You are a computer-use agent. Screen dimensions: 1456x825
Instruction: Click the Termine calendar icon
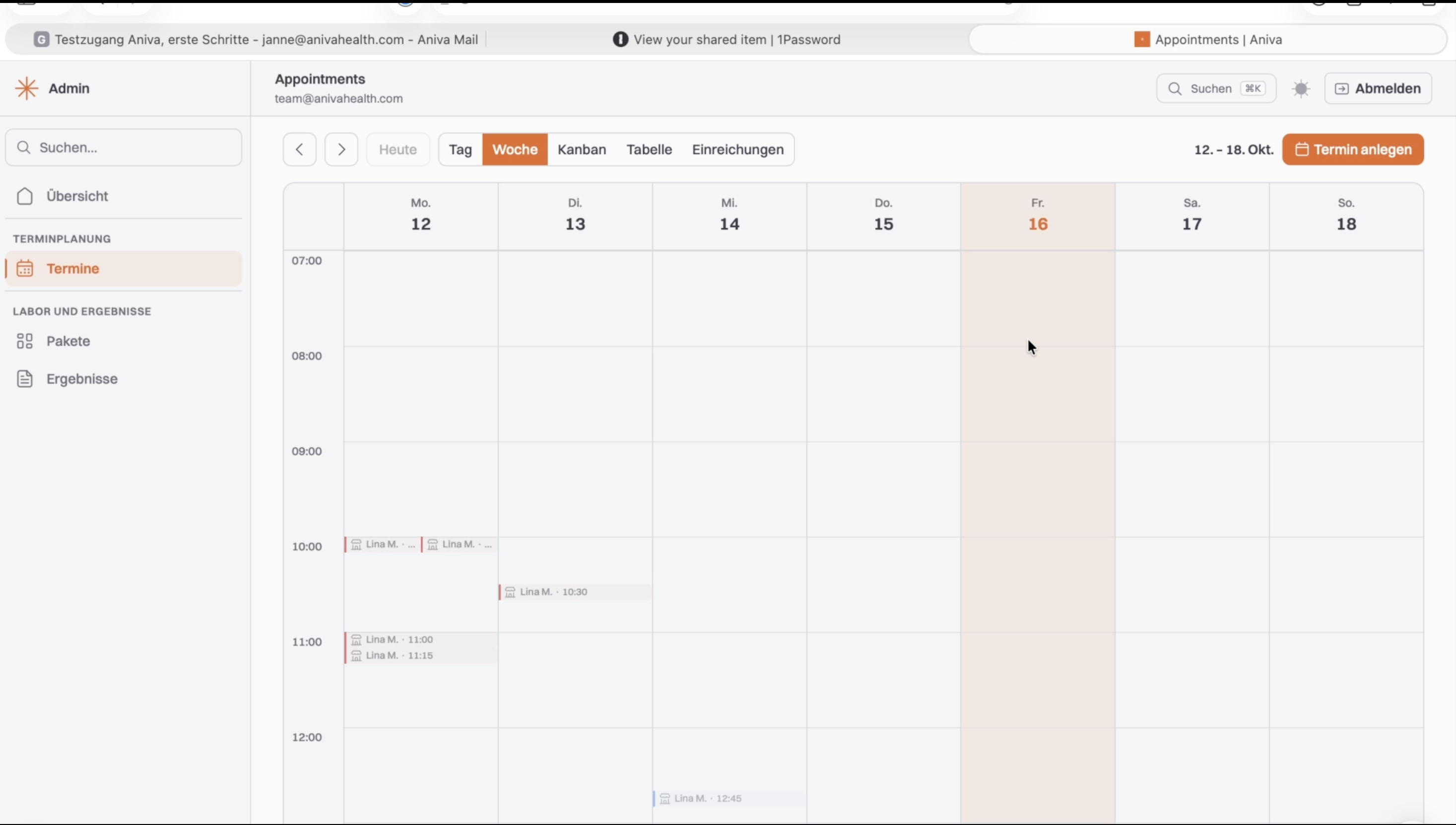click(x=25, y=269)
